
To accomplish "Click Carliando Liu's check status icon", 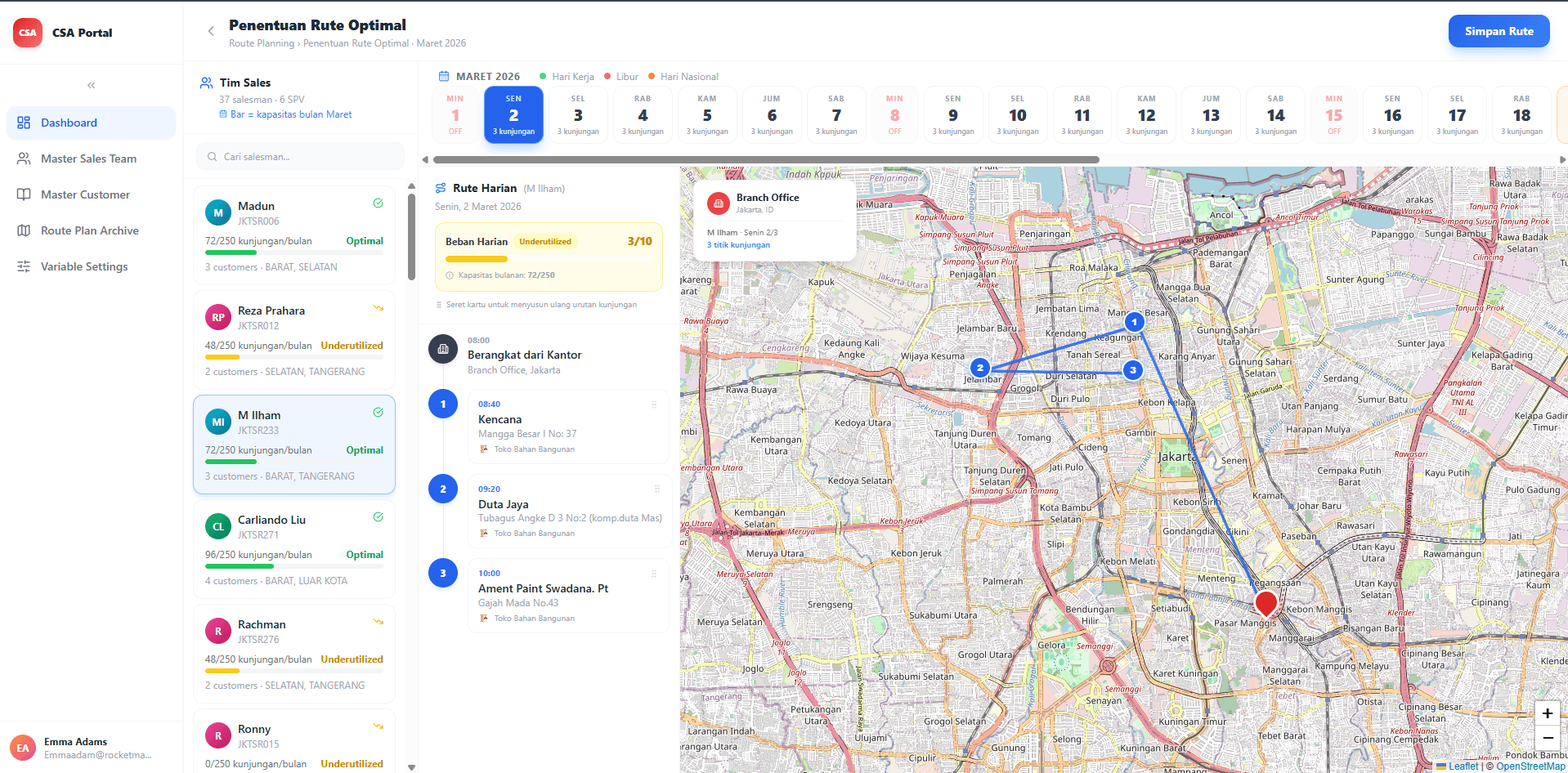I will pyautogui.click(x=379, y=517).
